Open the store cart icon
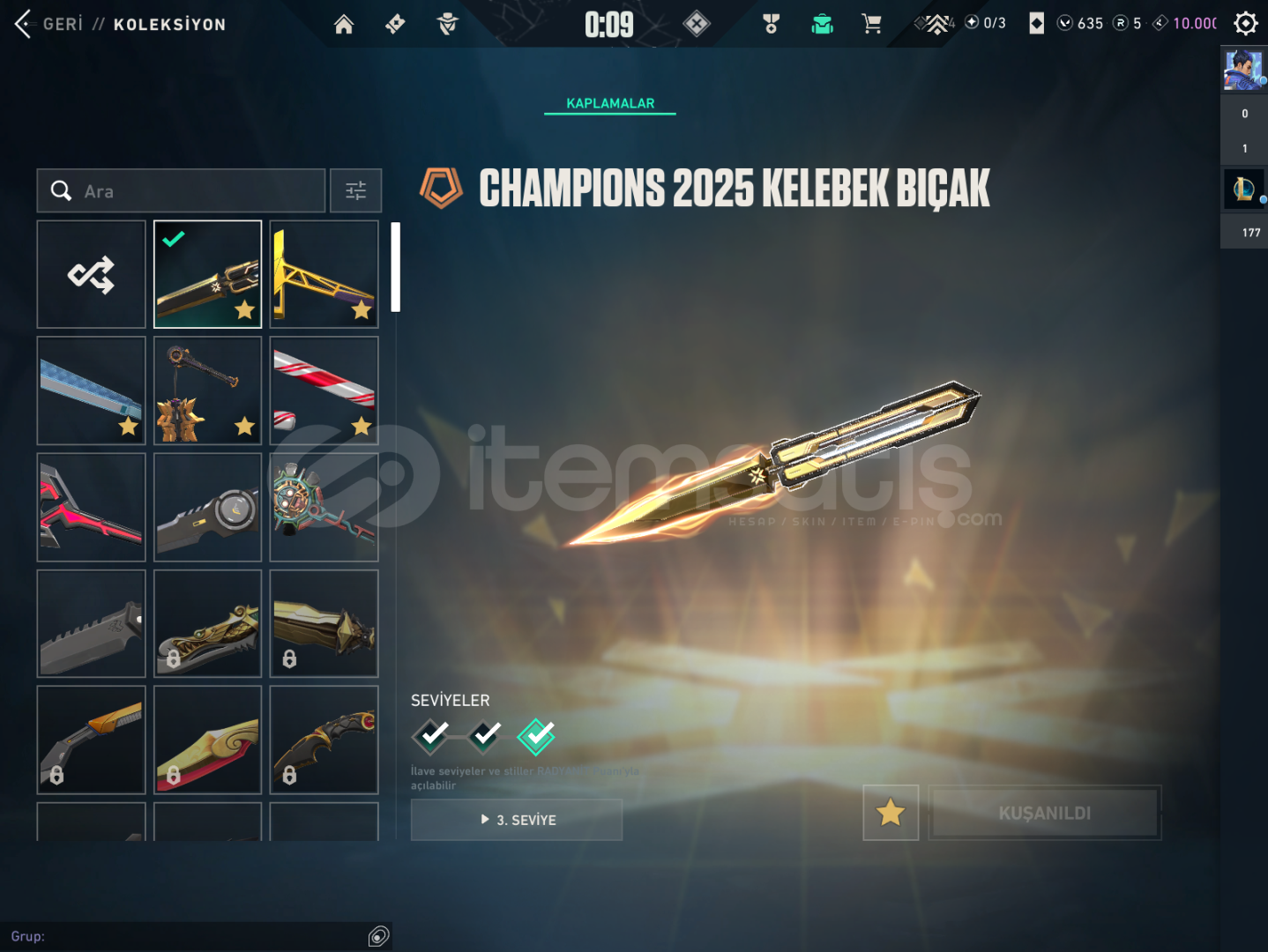This screenshot has height=952, width=1268. click(871, 24)
